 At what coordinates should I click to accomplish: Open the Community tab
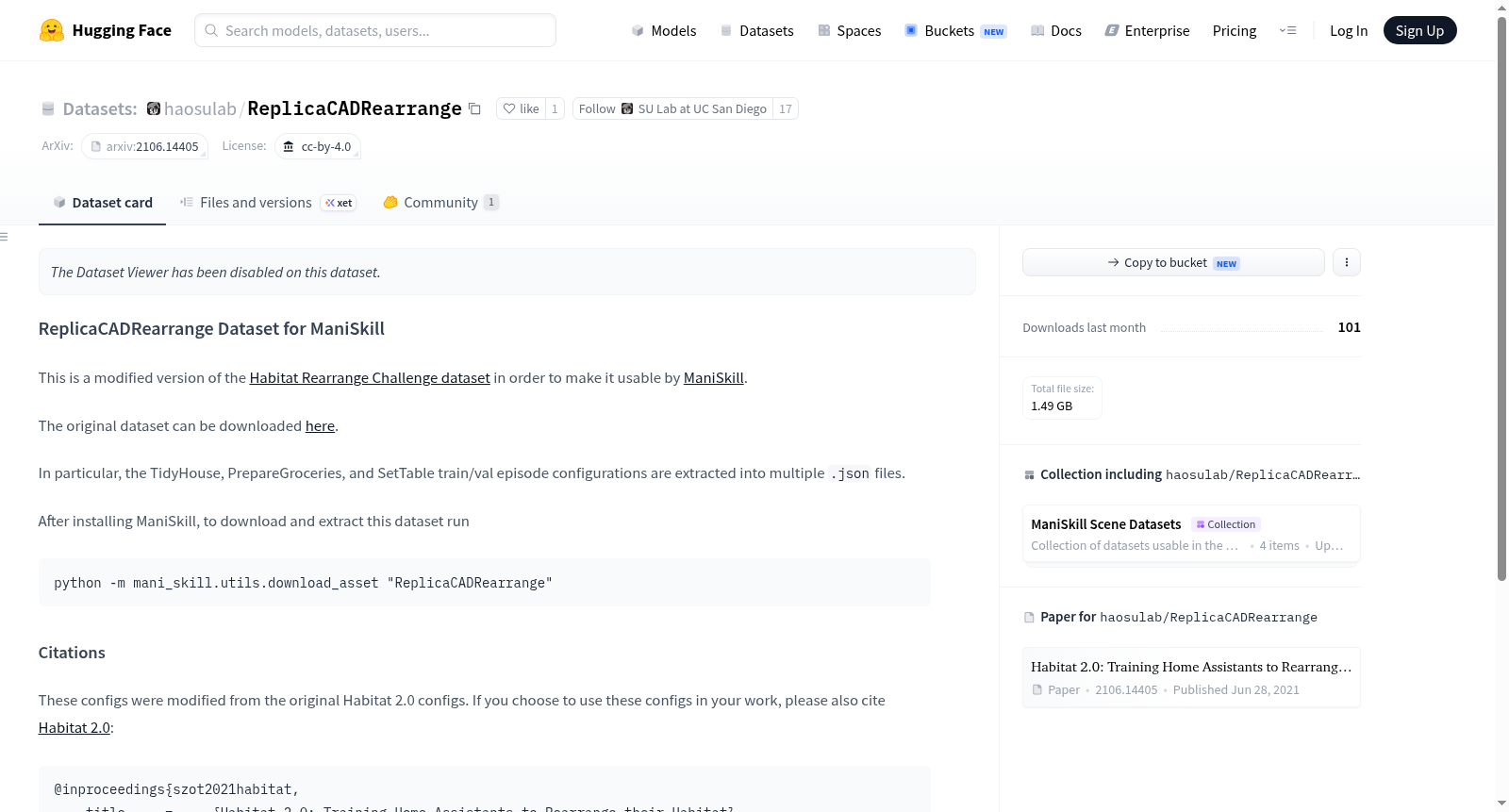(x=441, y=203)
